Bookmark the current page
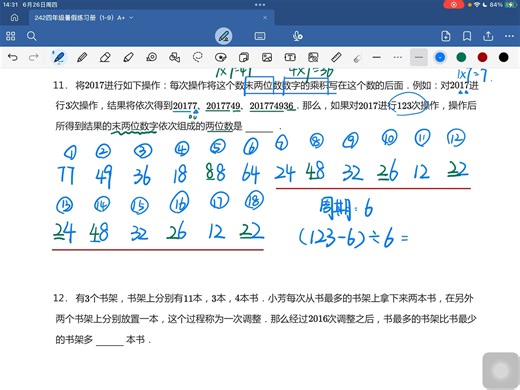Screen dimensions: 520x390 pos(467,36)
